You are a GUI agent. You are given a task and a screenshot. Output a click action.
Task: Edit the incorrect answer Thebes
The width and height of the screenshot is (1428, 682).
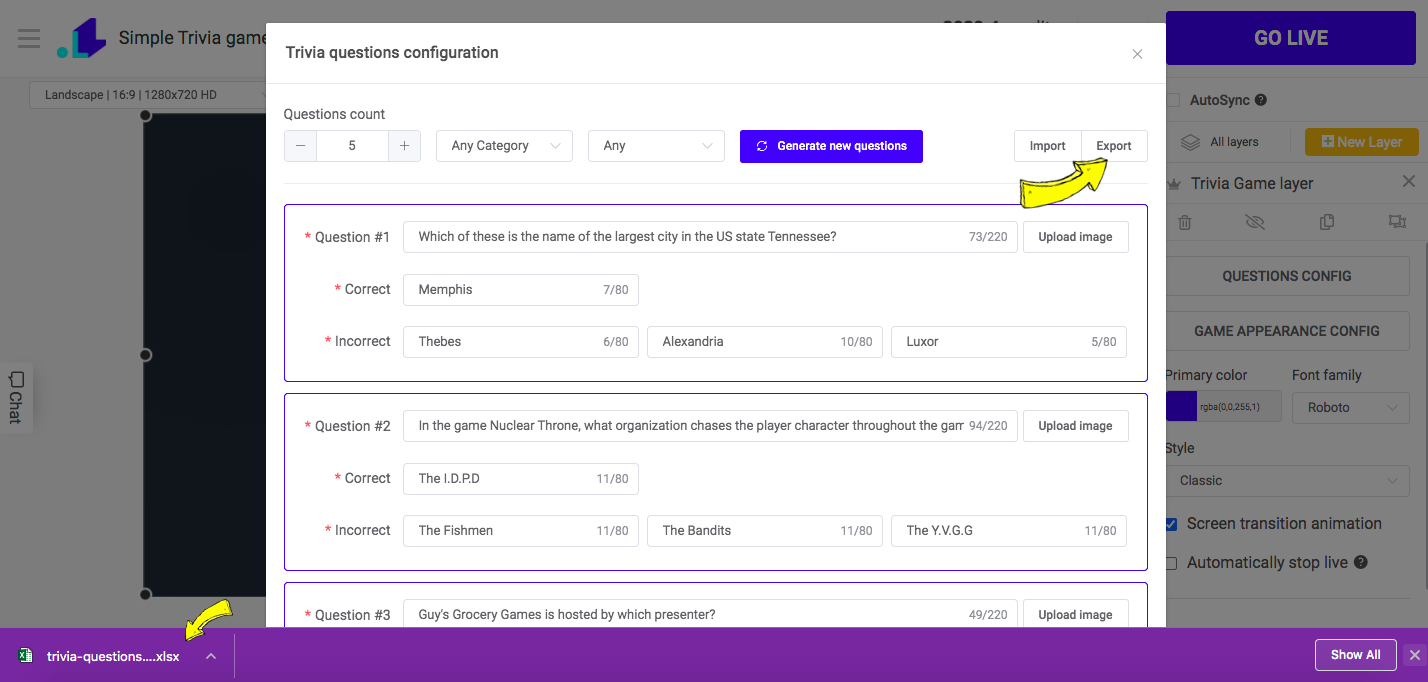521,342
